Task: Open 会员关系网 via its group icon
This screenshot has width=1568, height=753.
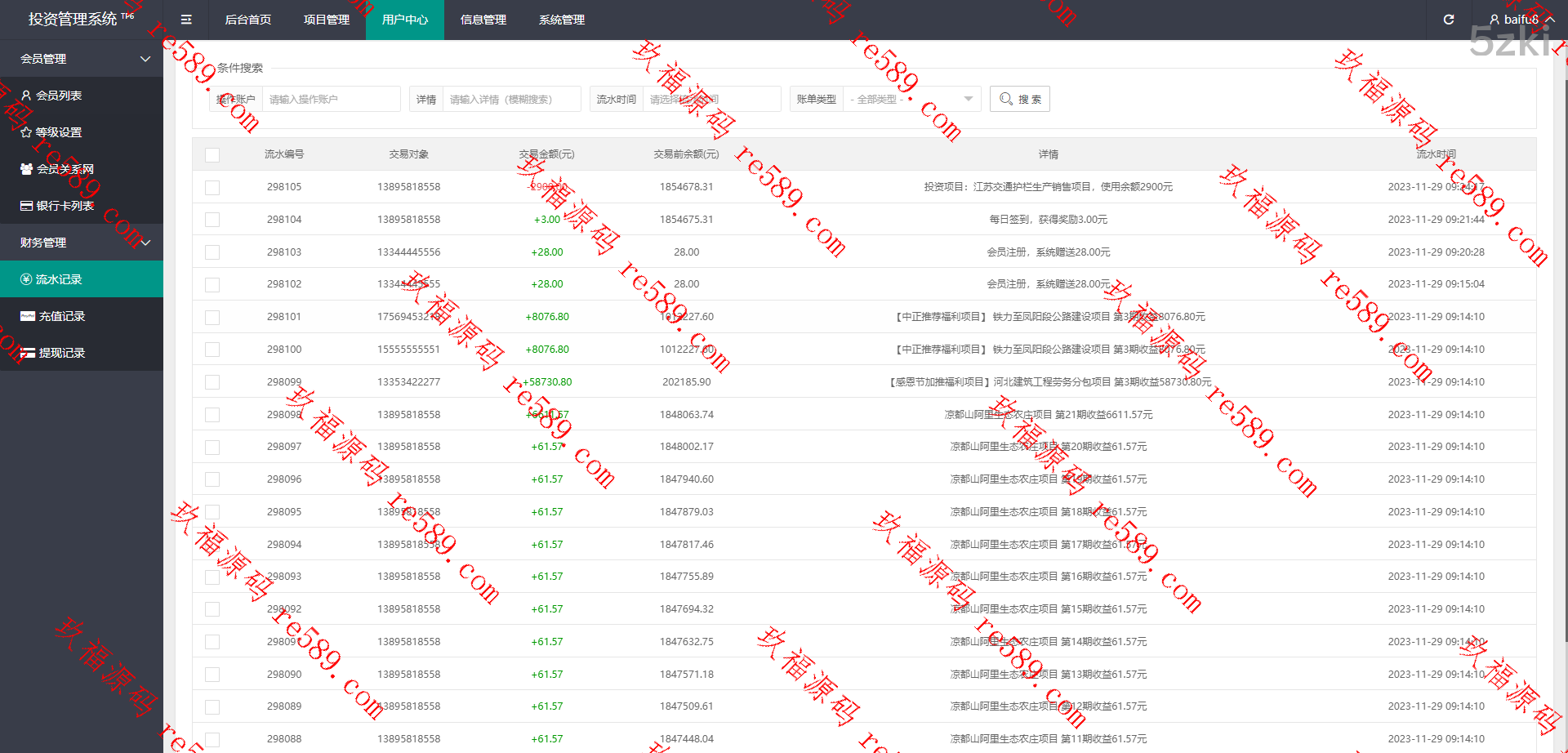Action: coord(26,169)
